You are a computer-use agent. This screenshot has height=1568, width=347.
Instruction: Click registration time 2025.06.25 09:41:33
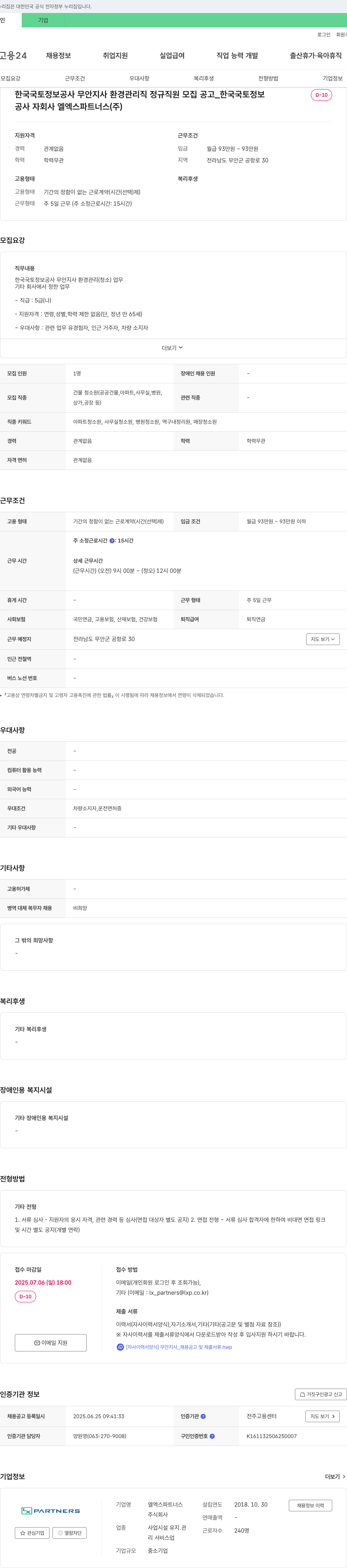[x=98, y=1416]
